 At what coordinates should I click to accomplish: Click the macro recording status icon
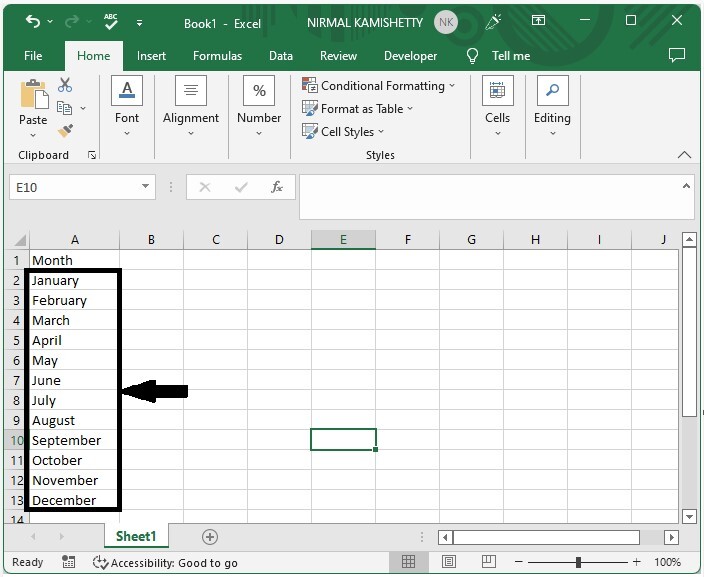click(x=68, y=562)
